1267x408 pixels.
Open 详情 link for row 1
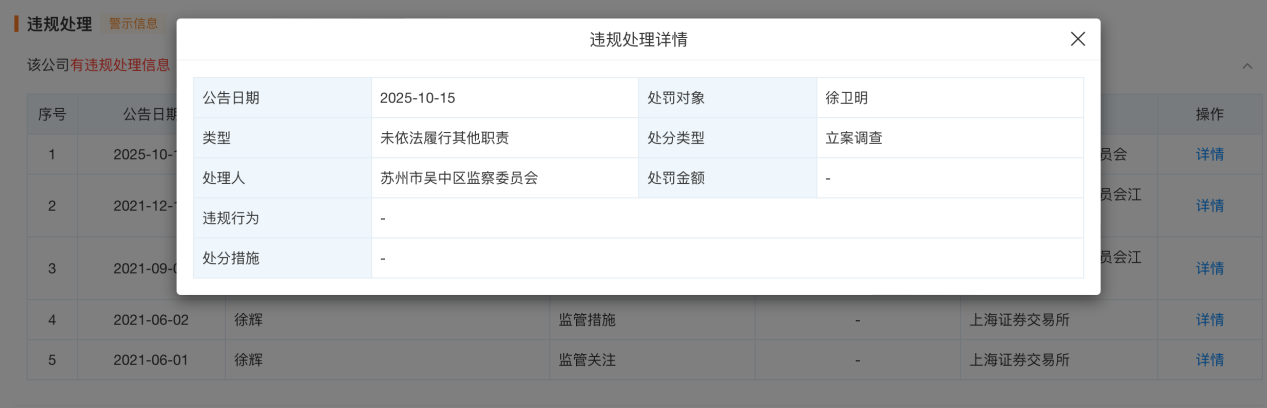pyautogui.click(x=1210, y=155)
